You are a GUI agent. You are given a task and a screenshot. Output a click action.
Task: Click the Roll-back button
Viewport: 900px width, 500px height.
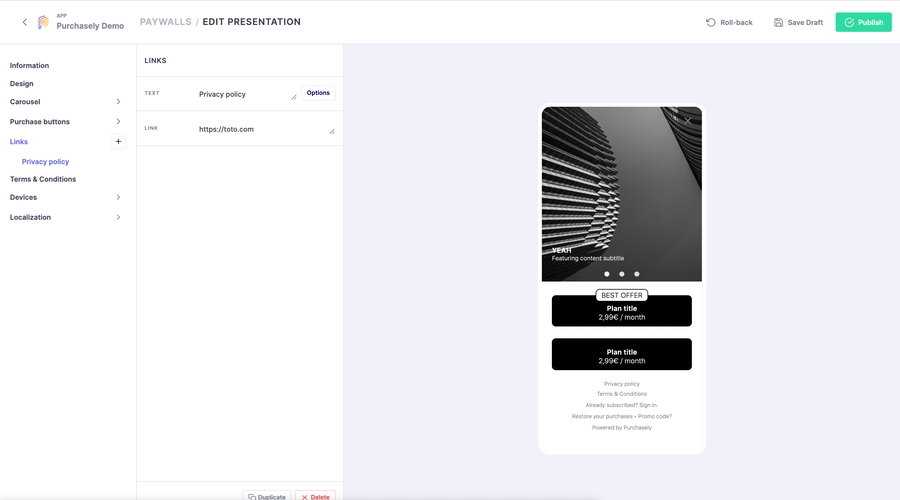coord(729,22)
